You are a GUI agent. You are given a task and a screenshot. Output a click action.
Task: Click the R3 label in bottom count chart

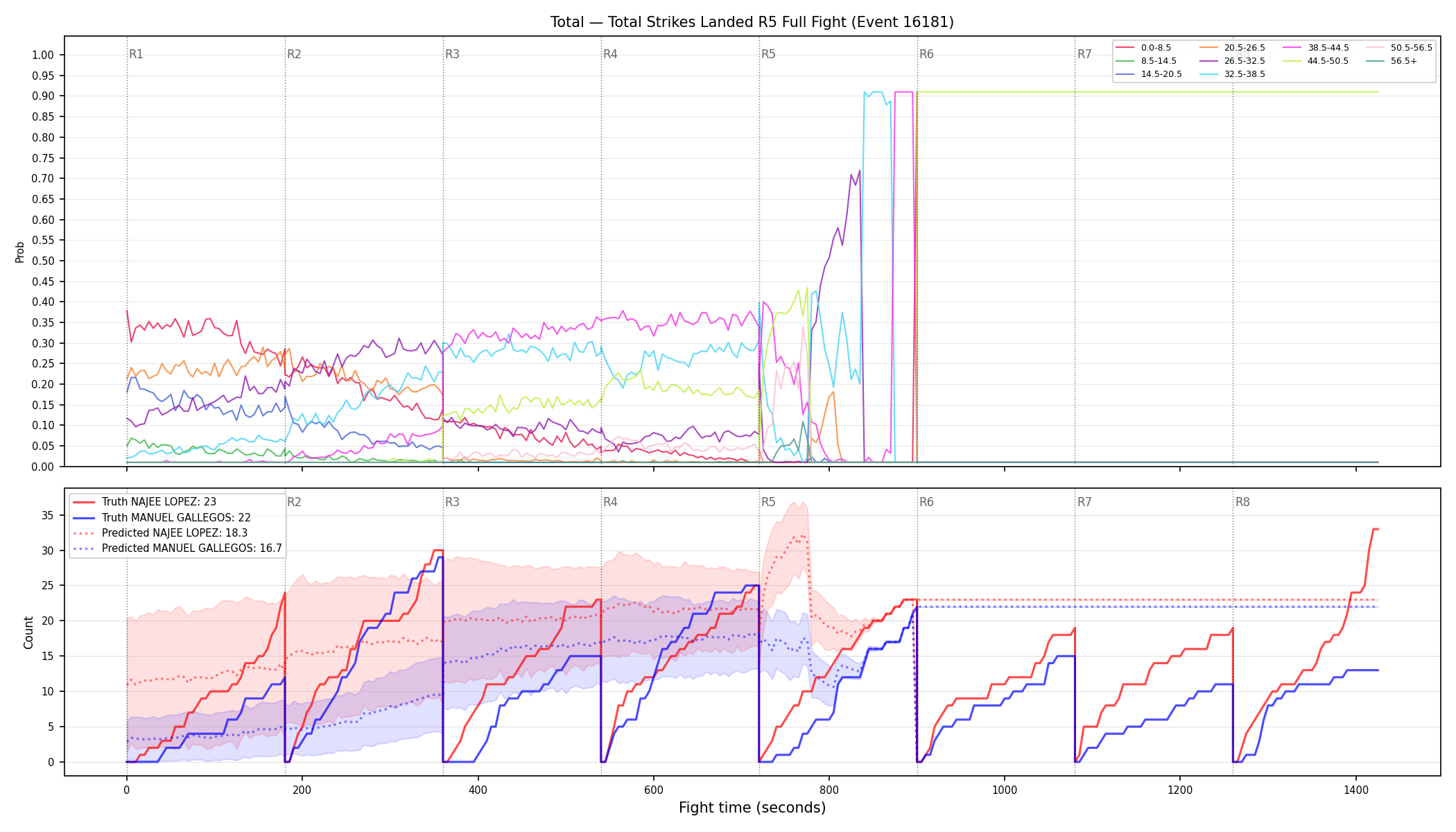point(452,502)
